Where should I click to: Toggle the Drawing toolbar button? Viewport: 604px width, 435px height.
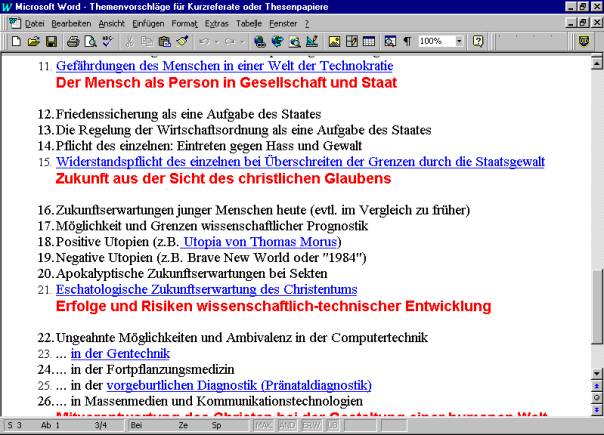coord(312,42)
